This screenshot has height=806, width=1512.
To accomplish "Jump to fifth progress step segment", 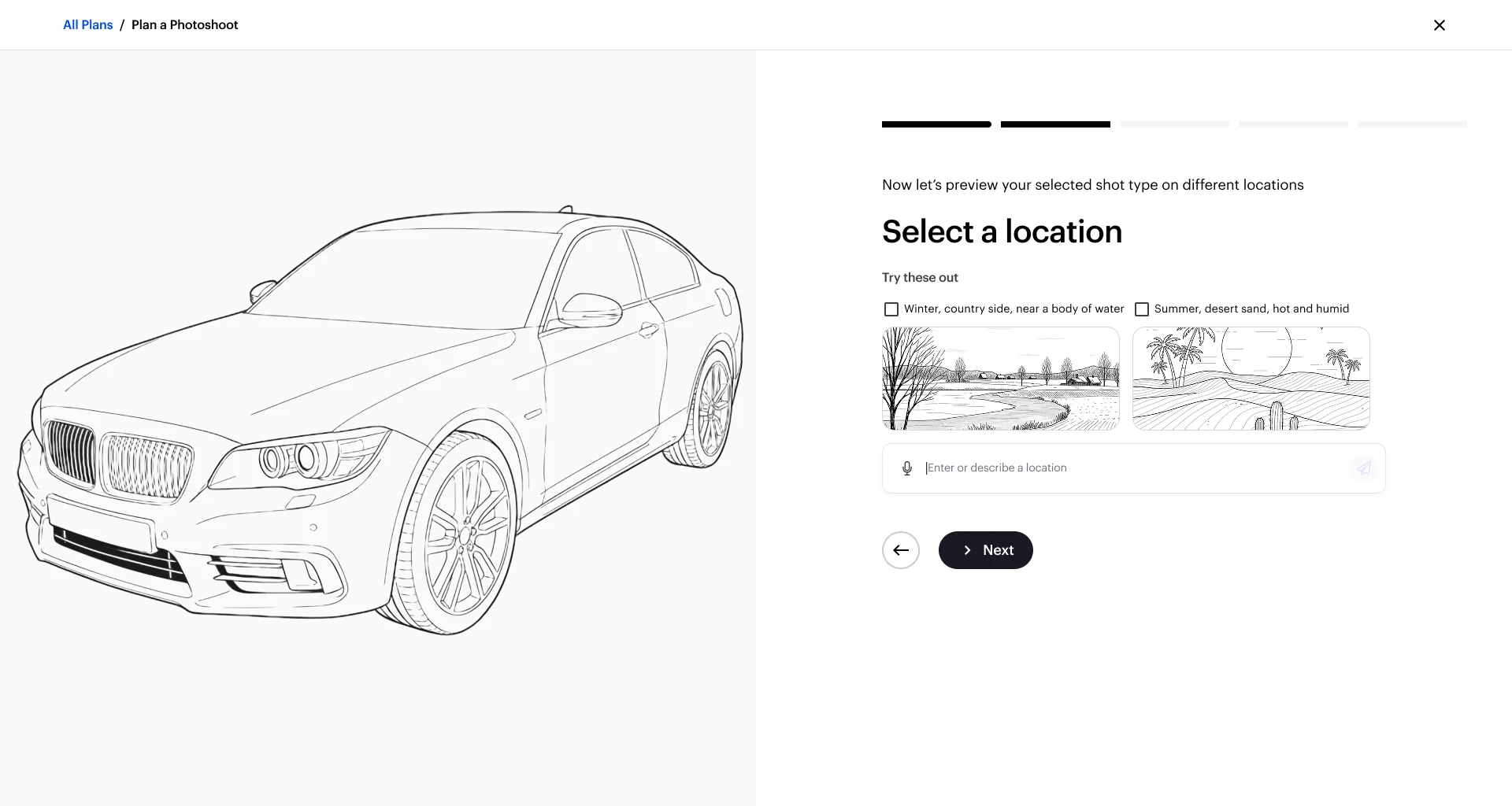I will 1412,124.
